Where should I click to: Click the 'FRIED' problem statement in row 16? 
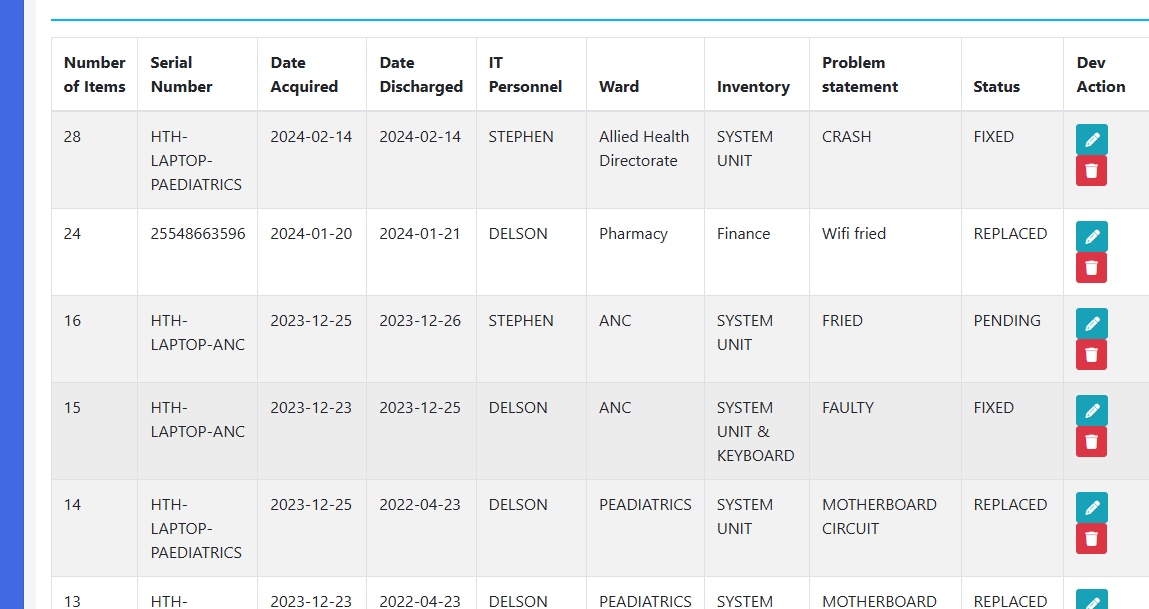click(x=842, y=320)
